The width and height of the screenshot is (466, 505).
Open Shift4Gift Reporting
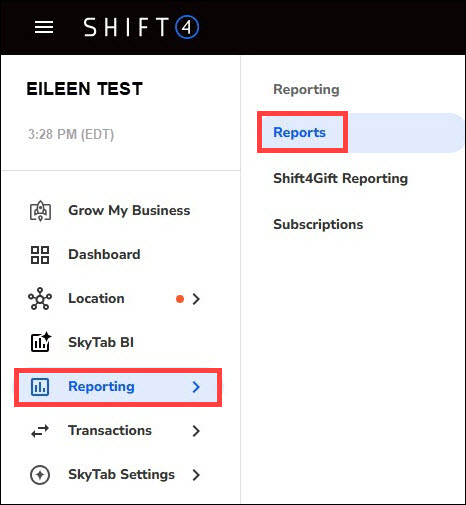pyautogui.click(x=340, y=178)
